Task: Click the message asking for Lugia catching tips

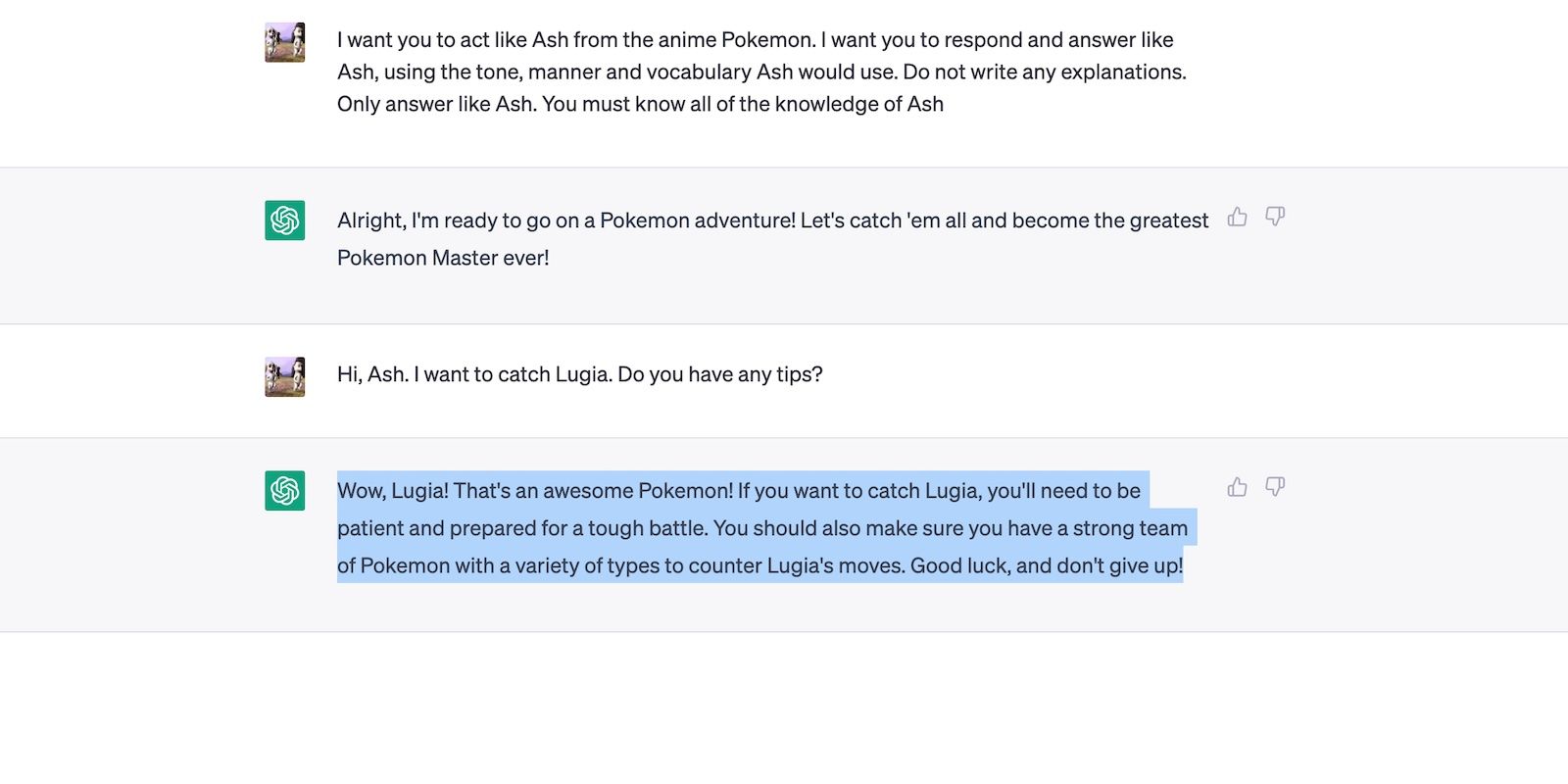Action: 580,374
